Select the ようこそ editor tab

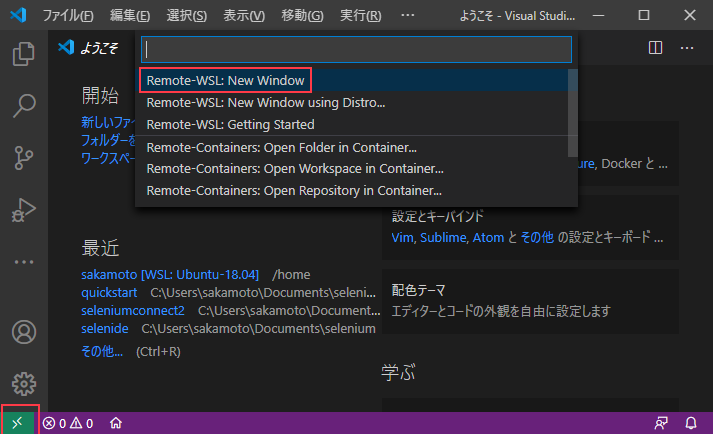[88, 48]
